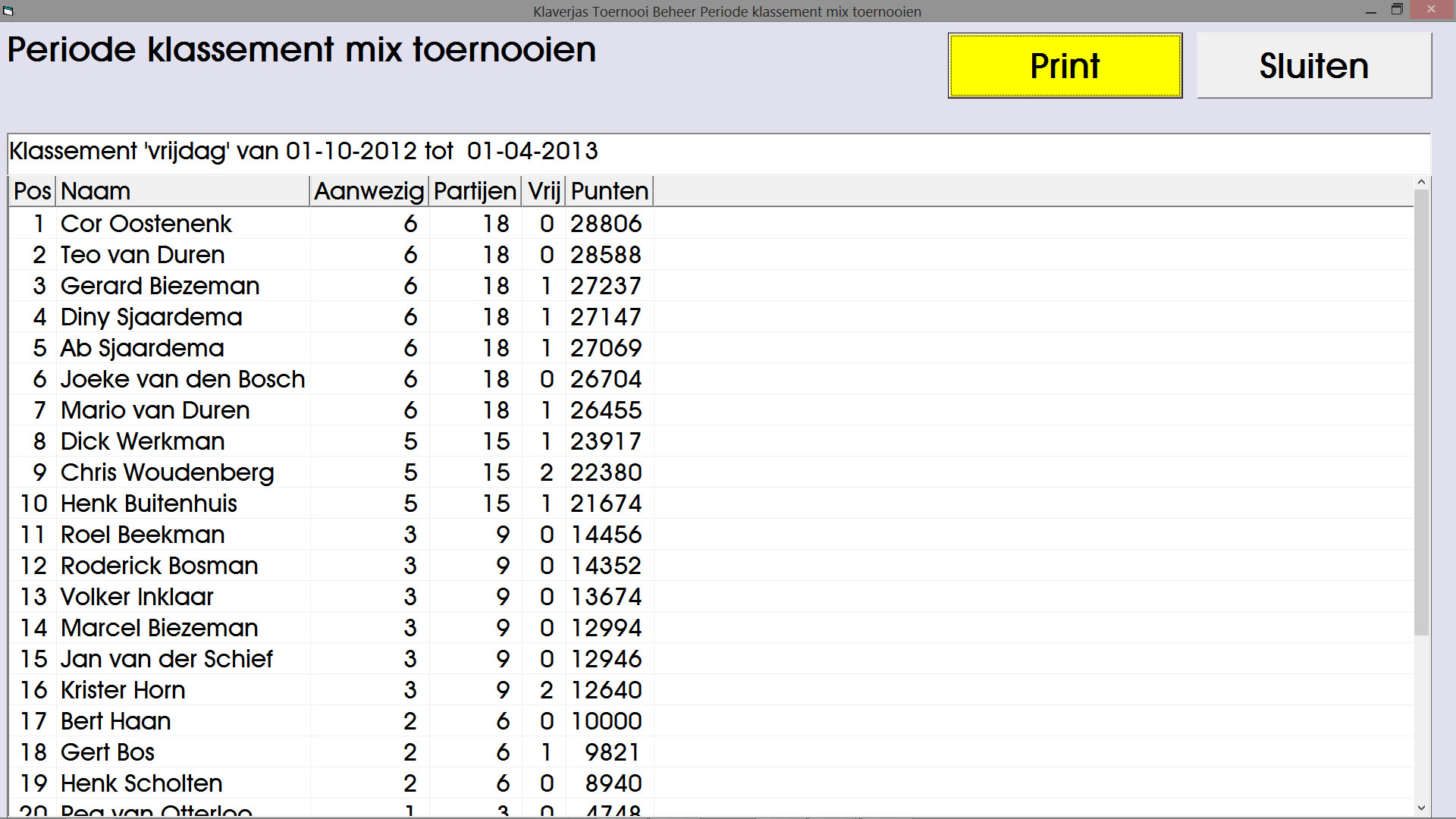
Task: Sort by the Pos column header
Action: [33, 191]
